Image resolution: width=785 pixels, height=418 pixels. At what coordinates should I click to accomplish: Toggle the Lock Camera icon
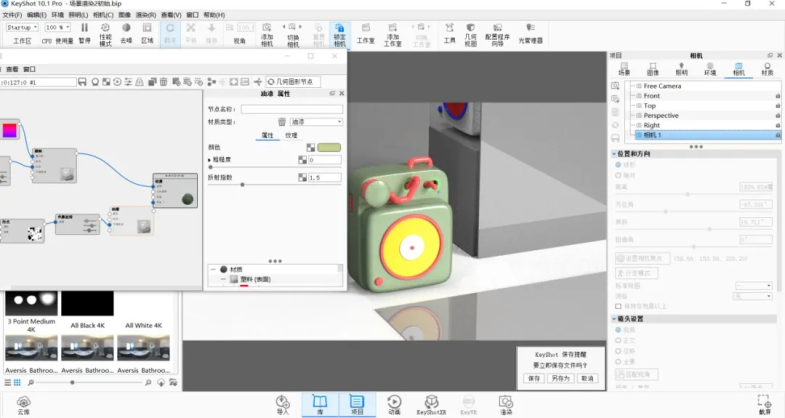point(339,31)
